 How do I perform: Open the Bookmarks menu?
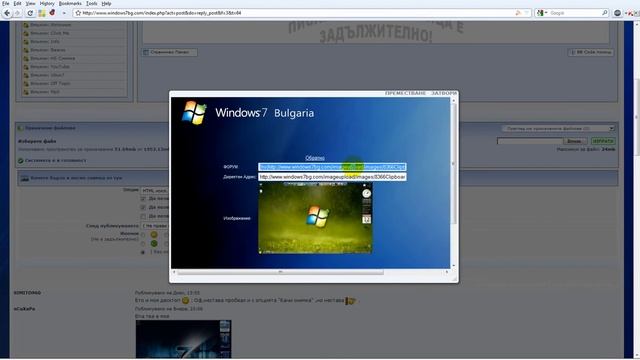click(70, 3)
